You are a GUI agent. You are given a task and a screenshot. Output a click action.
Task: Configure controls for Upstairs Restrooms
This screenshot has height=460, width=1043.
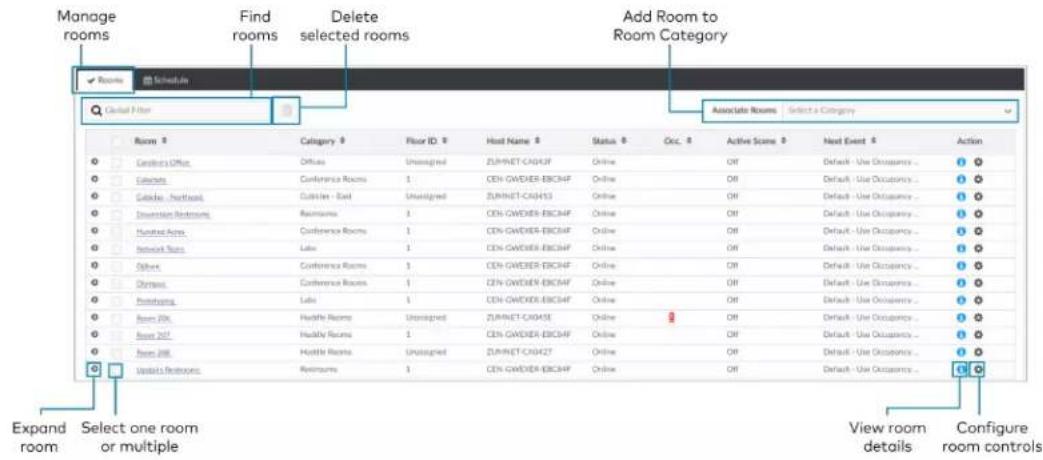(978, 369)
